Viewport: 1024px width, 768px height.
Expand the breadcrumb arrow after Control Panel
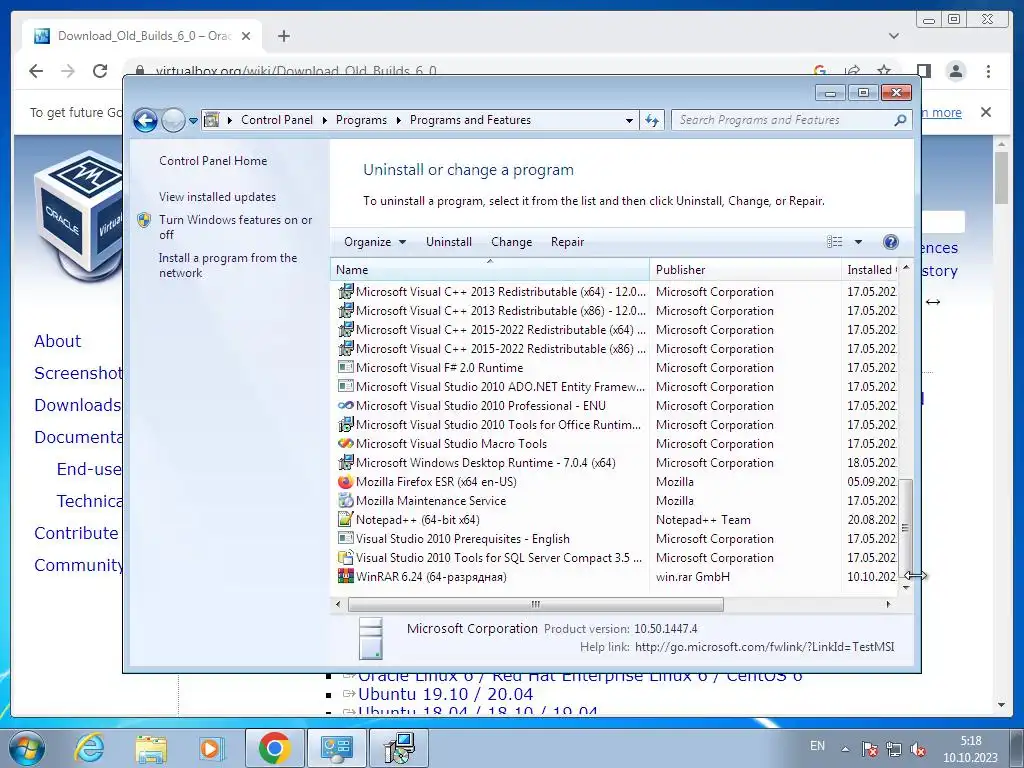pyautogui.click(x=325, y=120)
